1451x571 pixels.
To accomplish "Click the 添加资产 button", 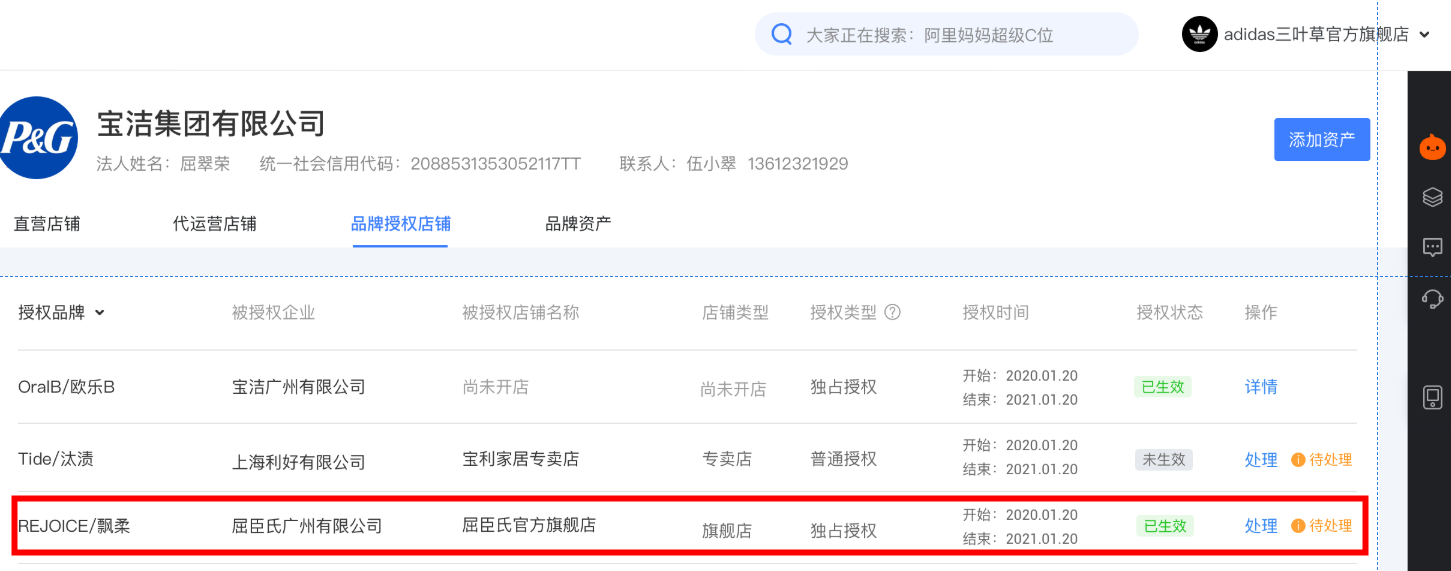I will [x=1321, y=139].
